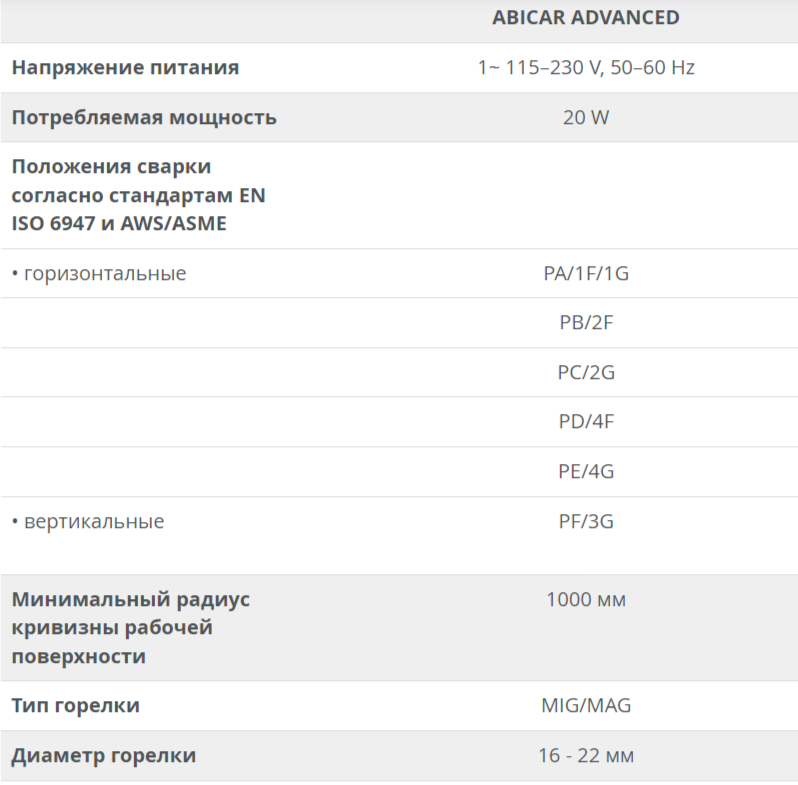This screenshot has width=798, height=785.
Task: Click the PB/2F position value
Action: [586, 322]
